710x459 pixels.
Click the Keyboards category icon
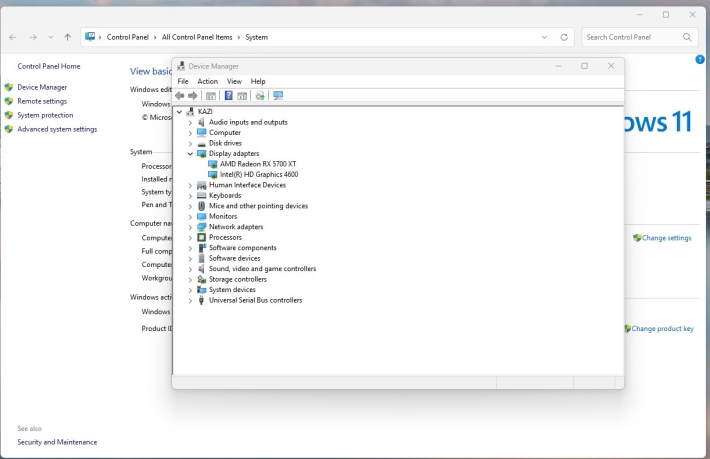tap(201, 196)
